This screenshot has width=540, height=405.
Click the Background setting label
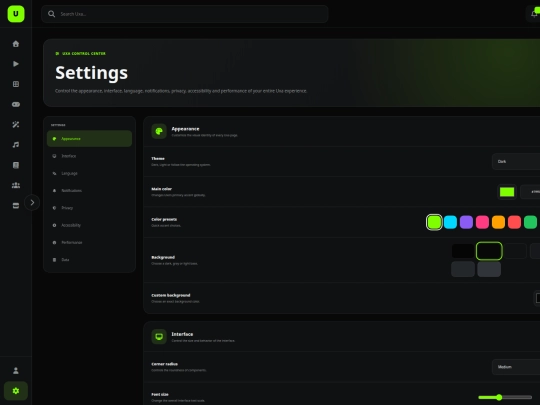coord(163,257)
